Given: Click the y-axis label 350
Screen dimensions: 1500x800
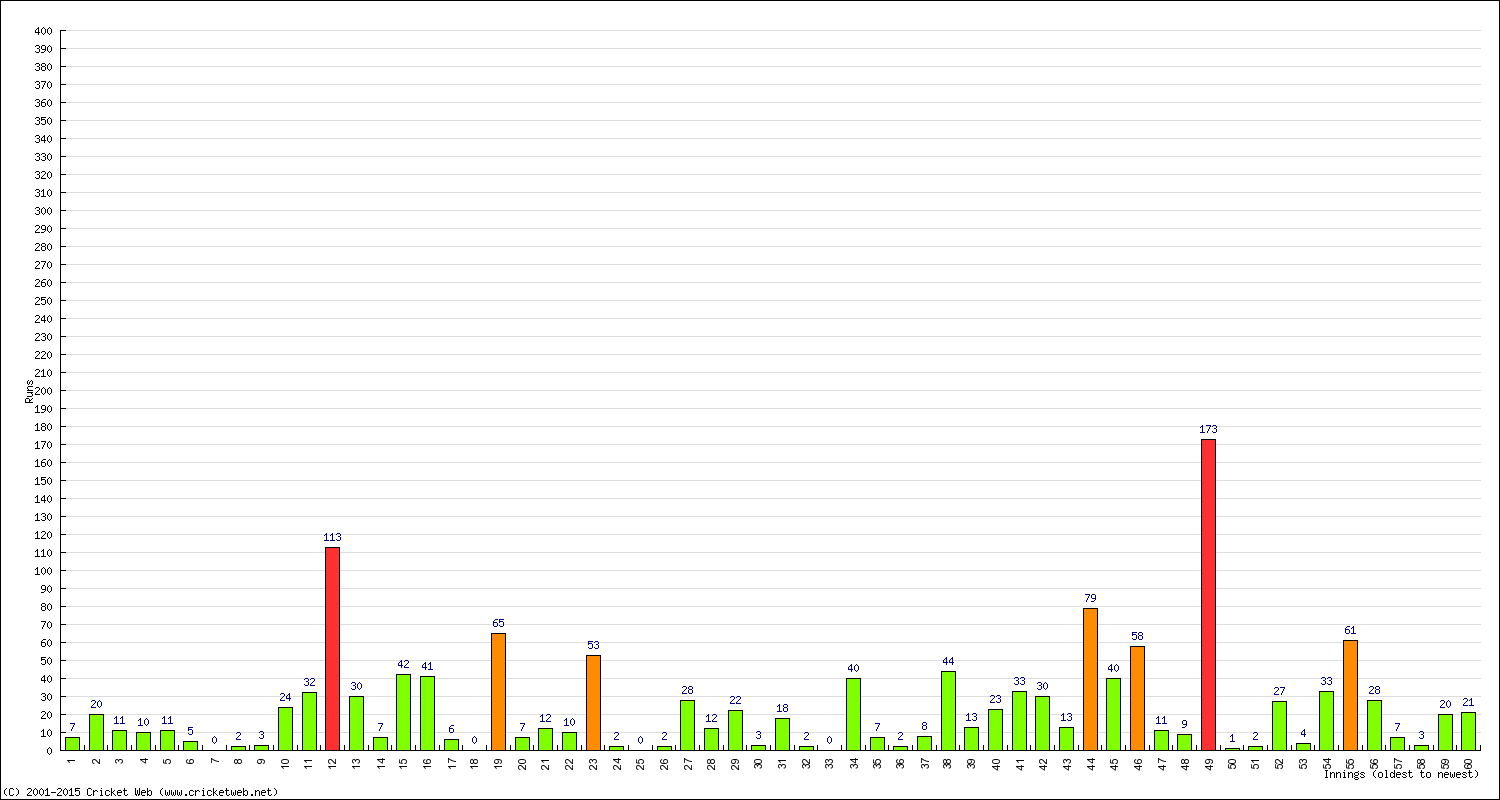Looking at the screenshot, I should (x=42, y=121).
